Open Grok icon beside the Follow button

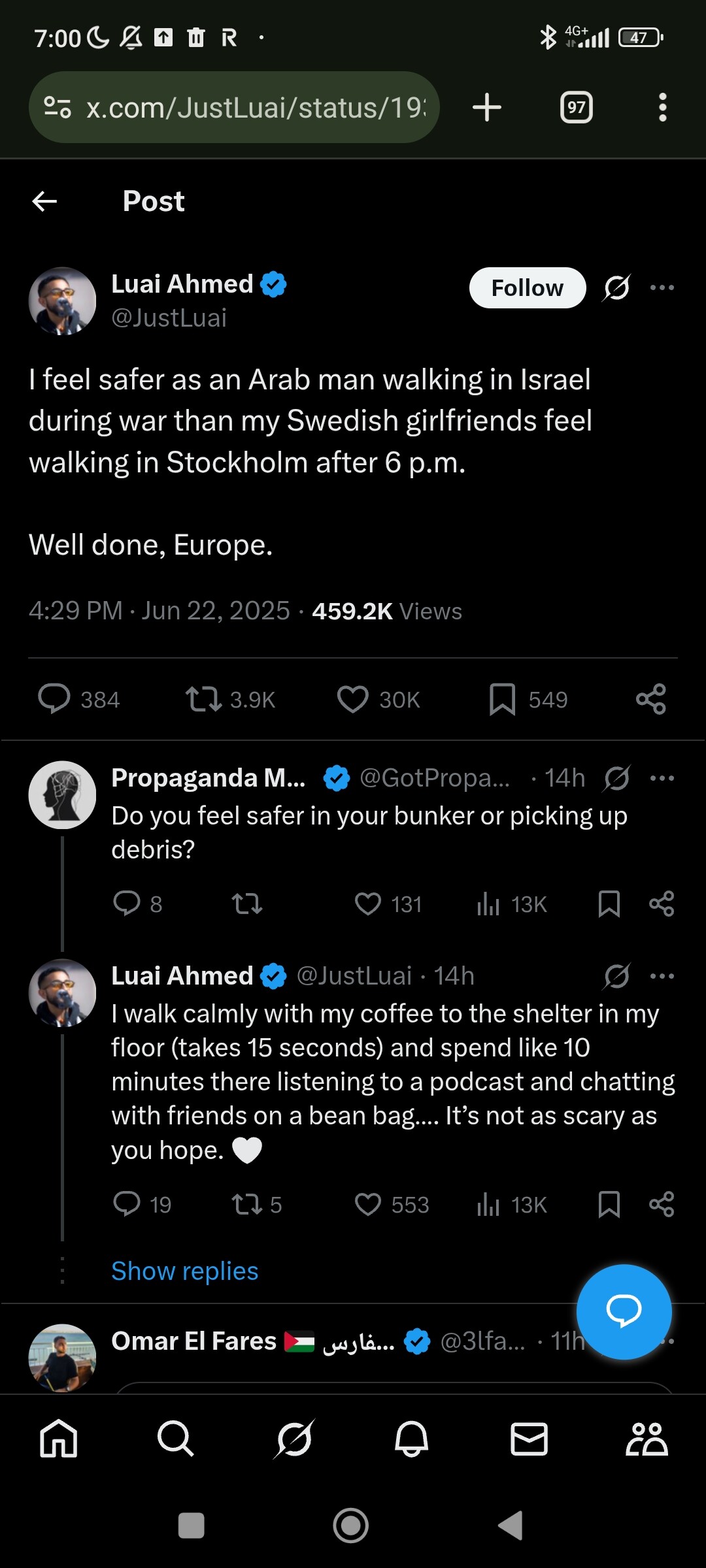[x=617, y=287]
